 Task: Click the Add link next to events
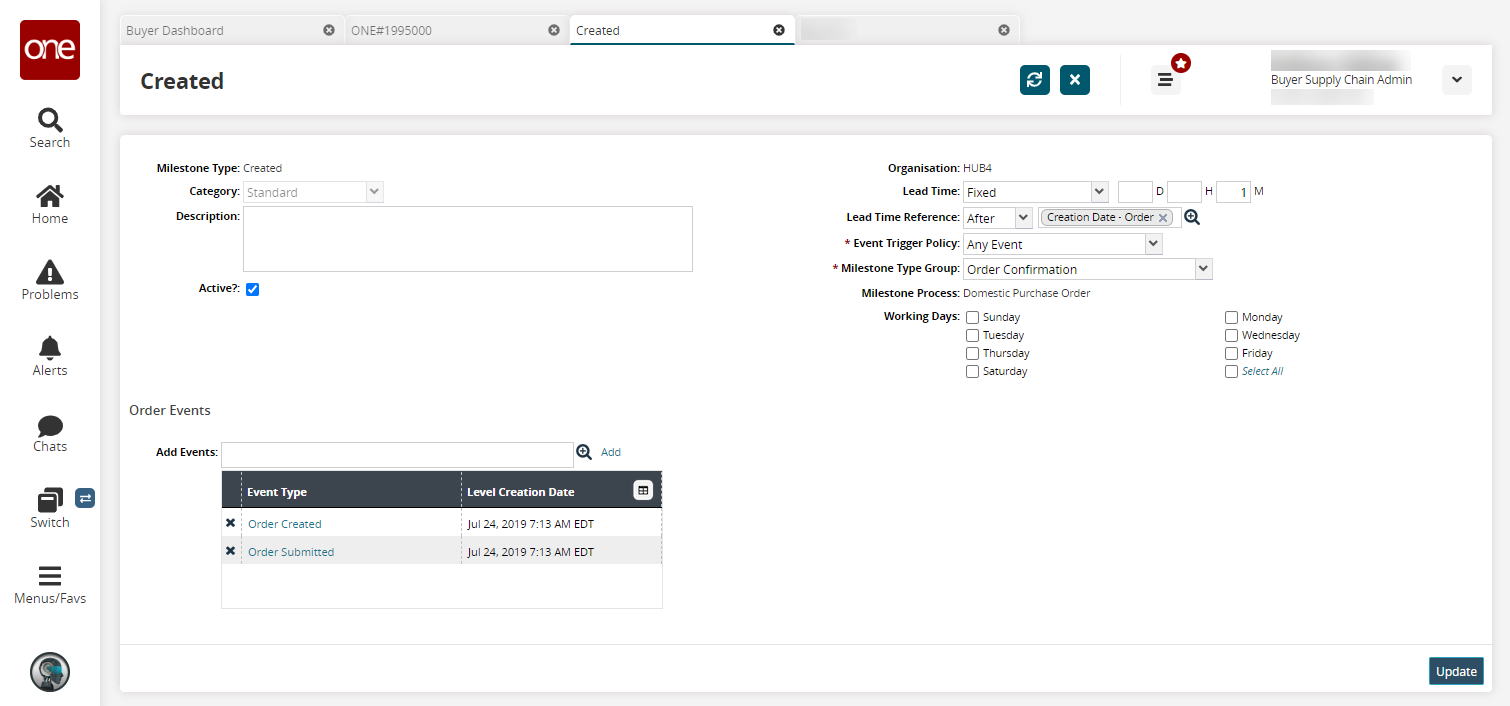pos(611,452)
